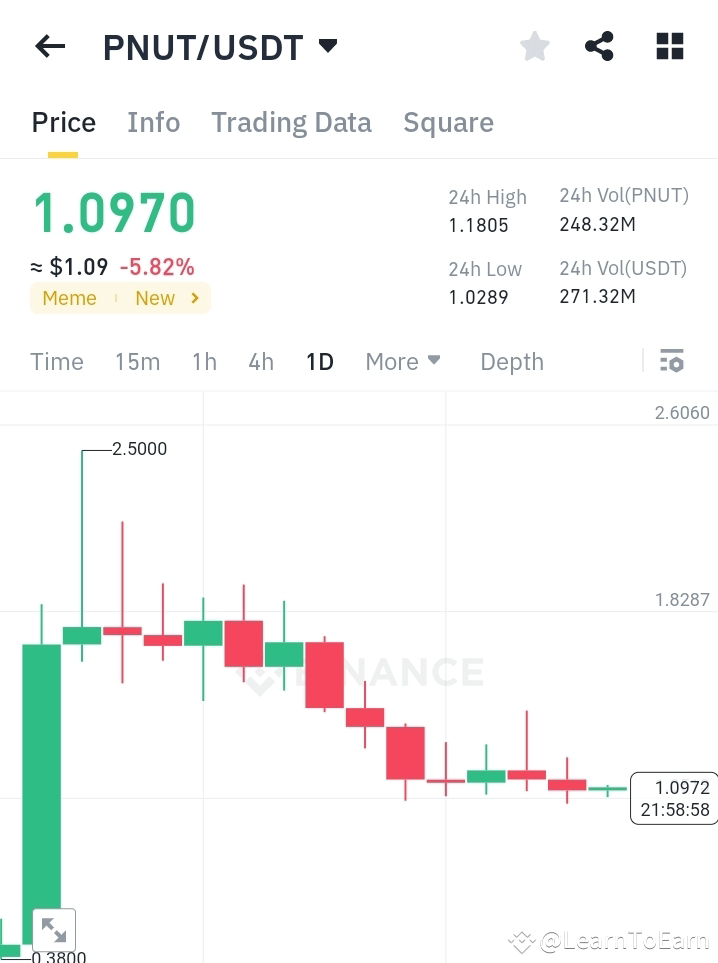Image resolution: width=718 pixels, height=963 pixels.
Task: Expand the More timeframe dropdown
Action: coord(402,361)
